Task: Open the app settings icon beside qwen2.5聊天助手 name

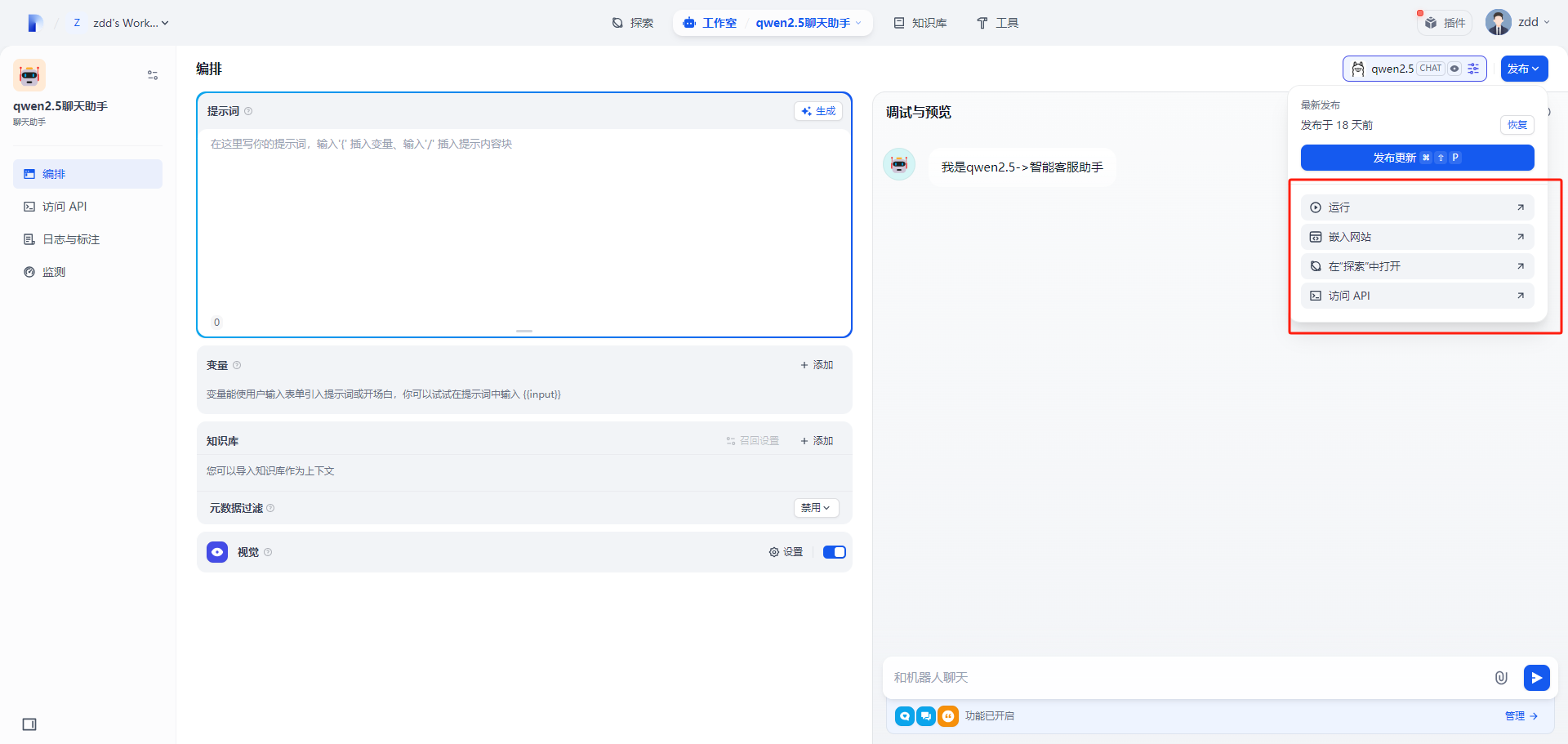Action: click(152, 74)
